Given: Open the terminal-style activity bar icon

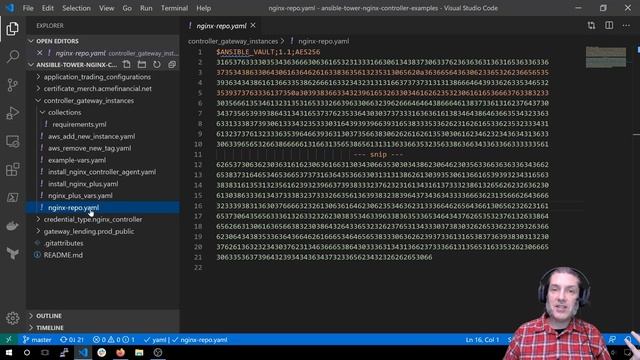Looking at the screenshot, I should point(12,198).
